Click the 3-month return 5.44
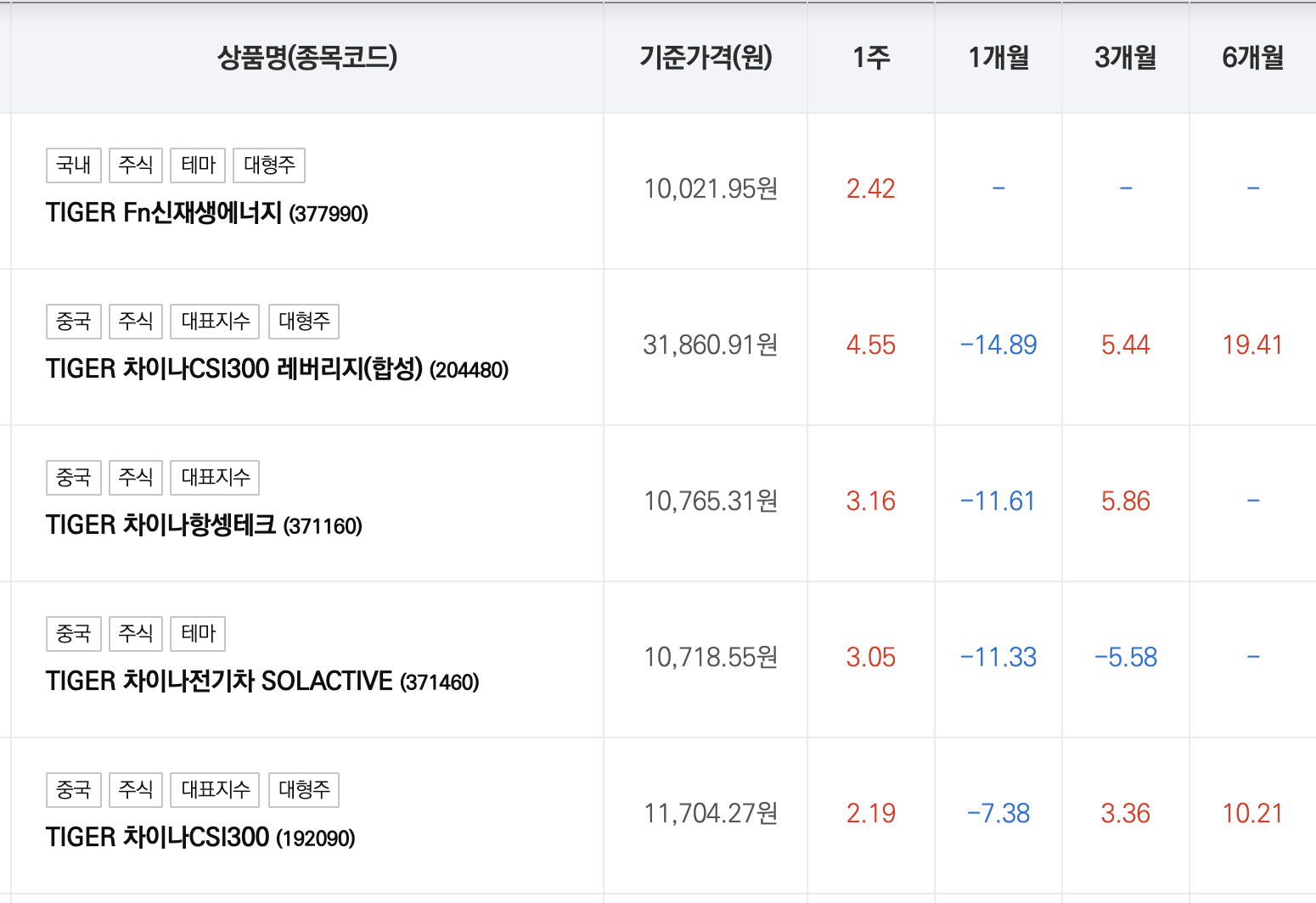This screenshot has width=1316, height=903. pos(1126,345)
